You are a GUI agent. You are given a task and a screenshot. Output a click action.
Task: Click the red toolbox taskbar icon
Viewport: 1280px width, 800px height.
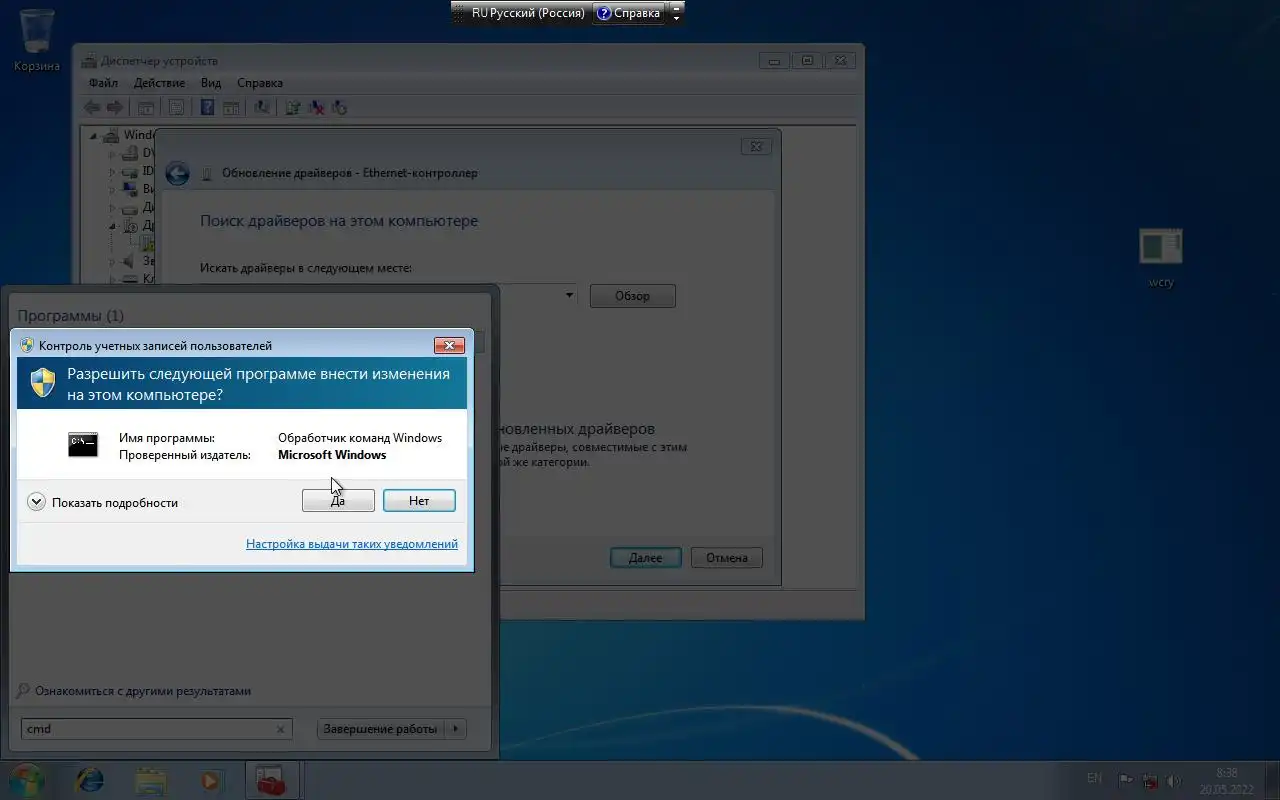click(x=272, y=780)
